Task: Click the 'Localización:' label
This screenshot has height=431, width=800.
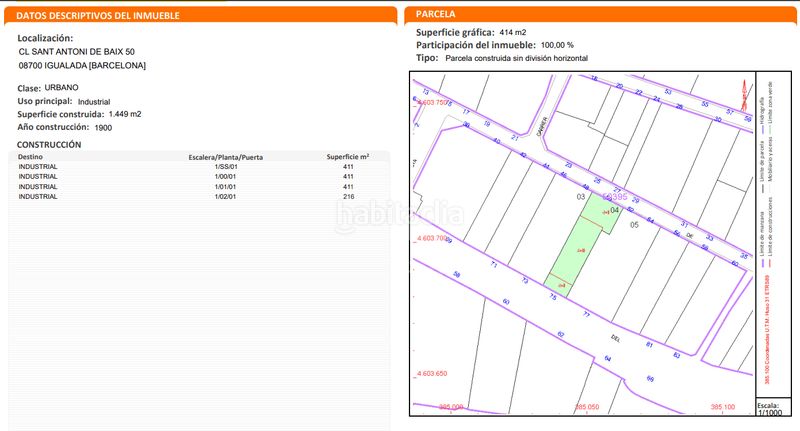Action: (45, 38)
